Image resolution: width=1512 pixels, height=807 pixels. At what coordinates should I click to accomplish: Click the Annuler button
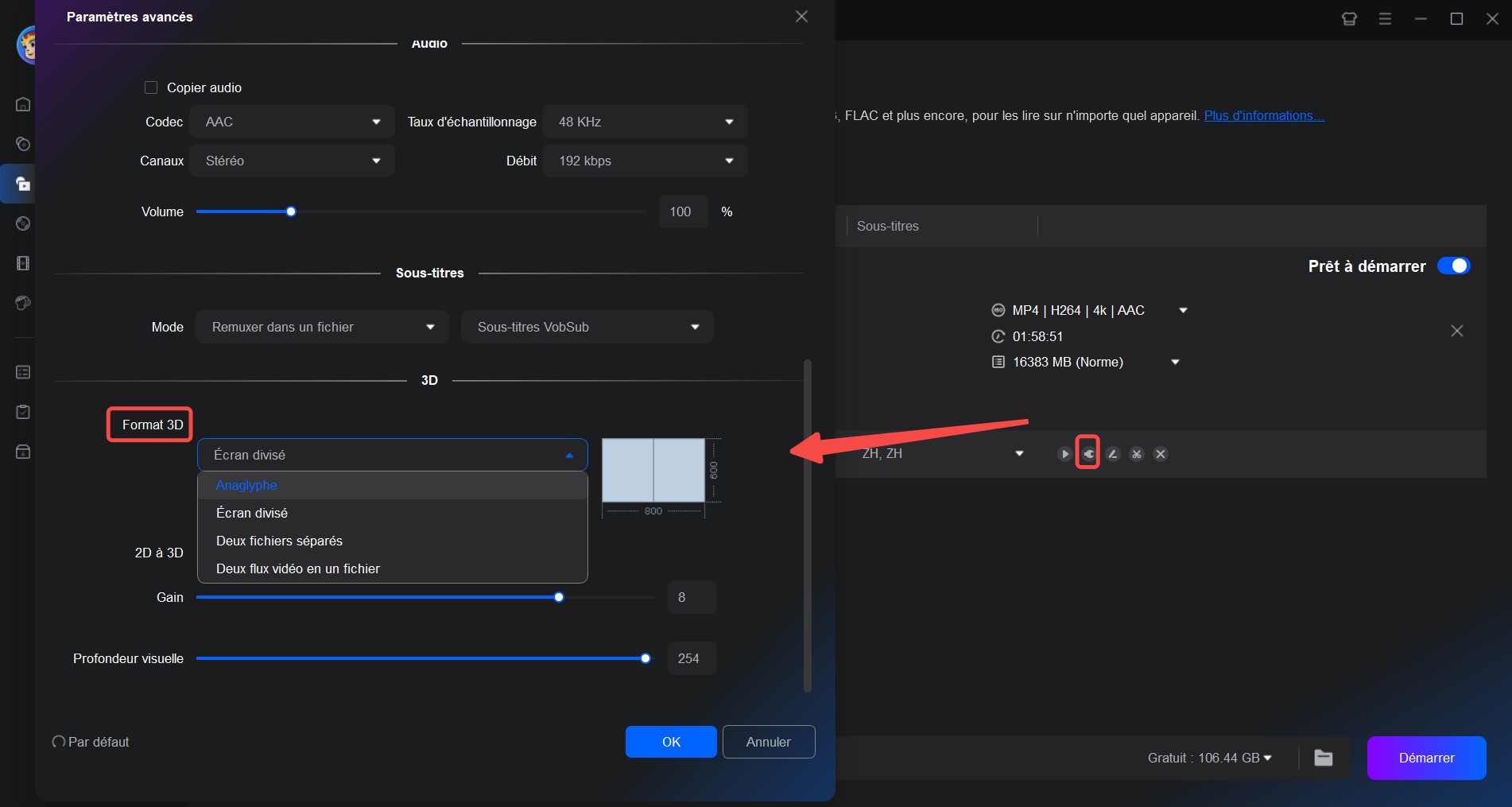coord(769,742)
